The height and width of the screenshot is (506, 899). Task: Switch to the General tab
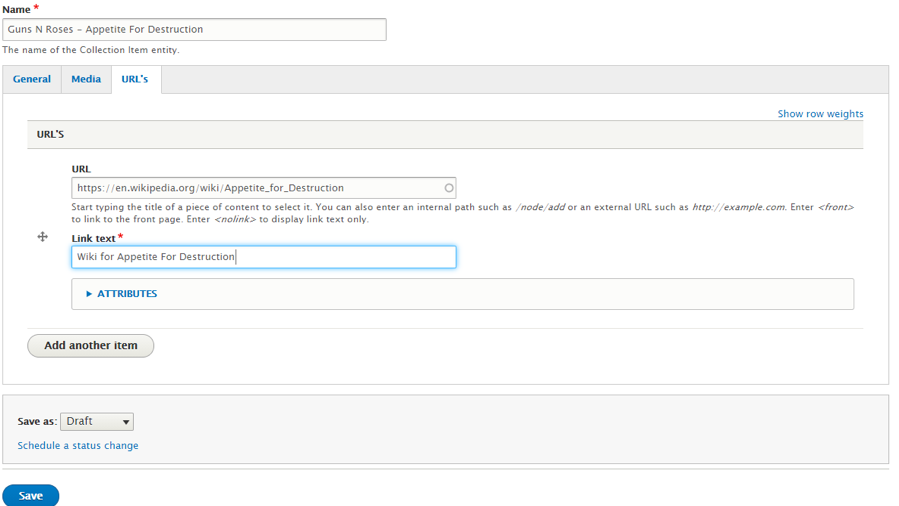[32, 79]
